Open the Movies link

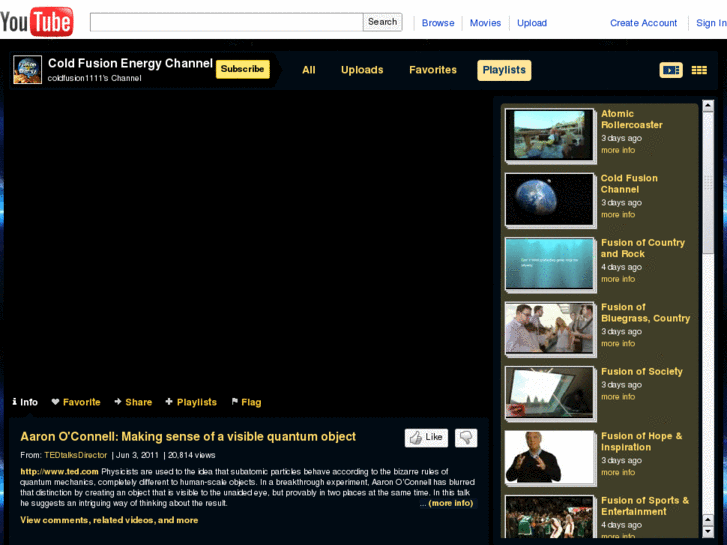[x=485, y=23]
